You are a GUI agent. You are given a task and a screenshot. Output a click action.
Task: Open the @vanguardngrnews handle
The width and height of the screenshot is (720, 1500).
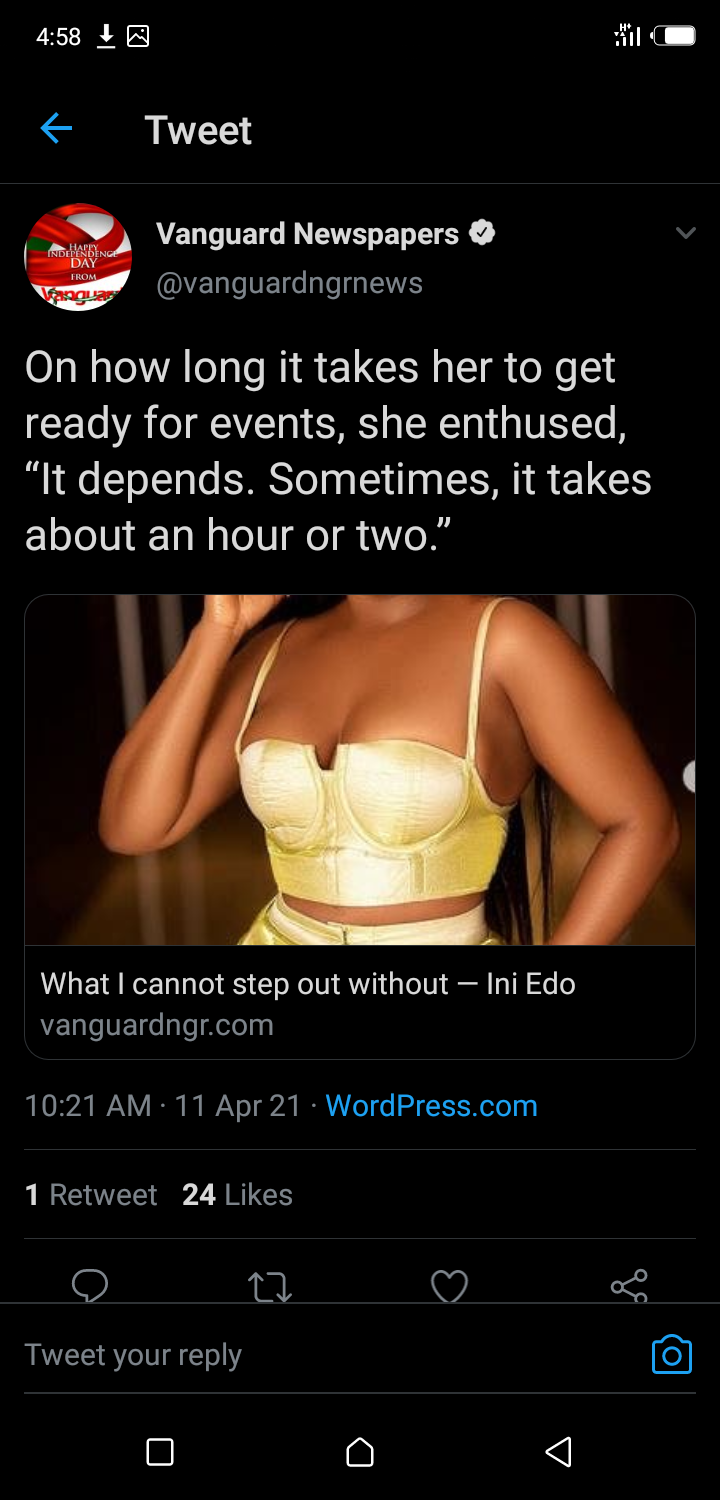(x=290, y=283)
